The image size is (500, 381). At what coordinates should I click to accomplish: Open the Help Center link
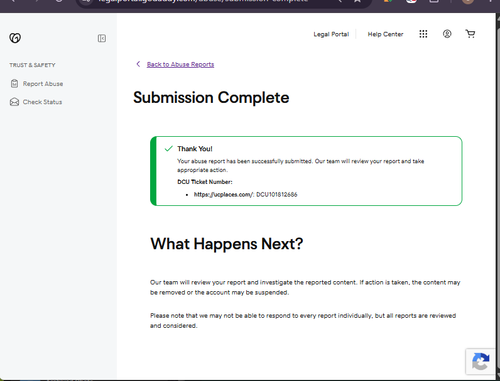click(x=385, y=34)
